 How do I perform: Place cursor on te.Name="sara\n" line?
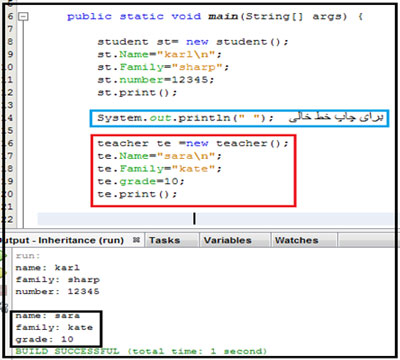159,156
